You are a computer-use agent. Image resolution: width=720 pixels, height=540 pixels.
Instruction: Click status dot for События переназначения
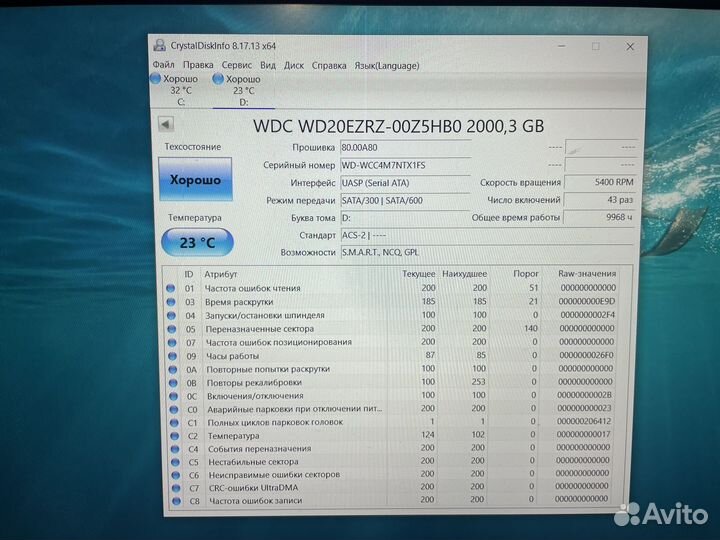click(175, 449)
